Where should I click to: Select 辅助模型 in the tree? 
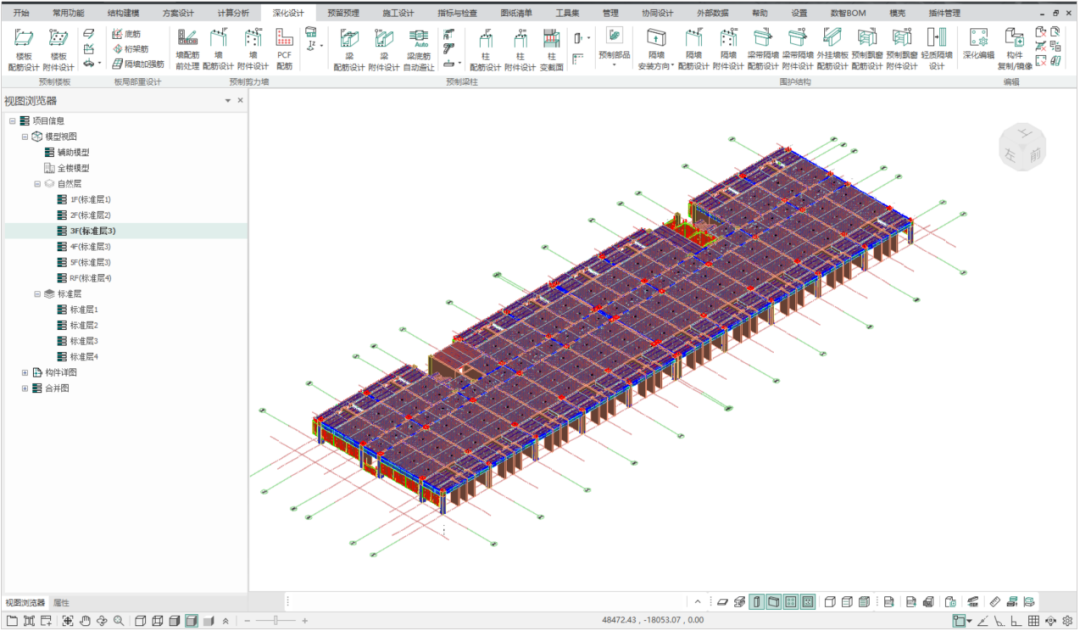click(x=73, y=152)
